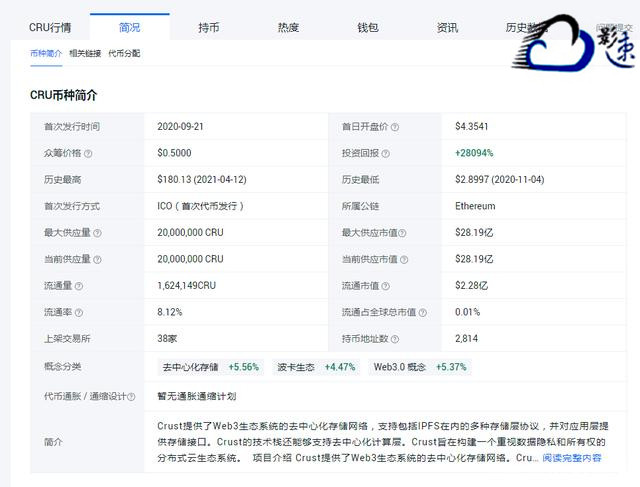Click the info icon beside 首日开盘价

[x=395, y=128]
